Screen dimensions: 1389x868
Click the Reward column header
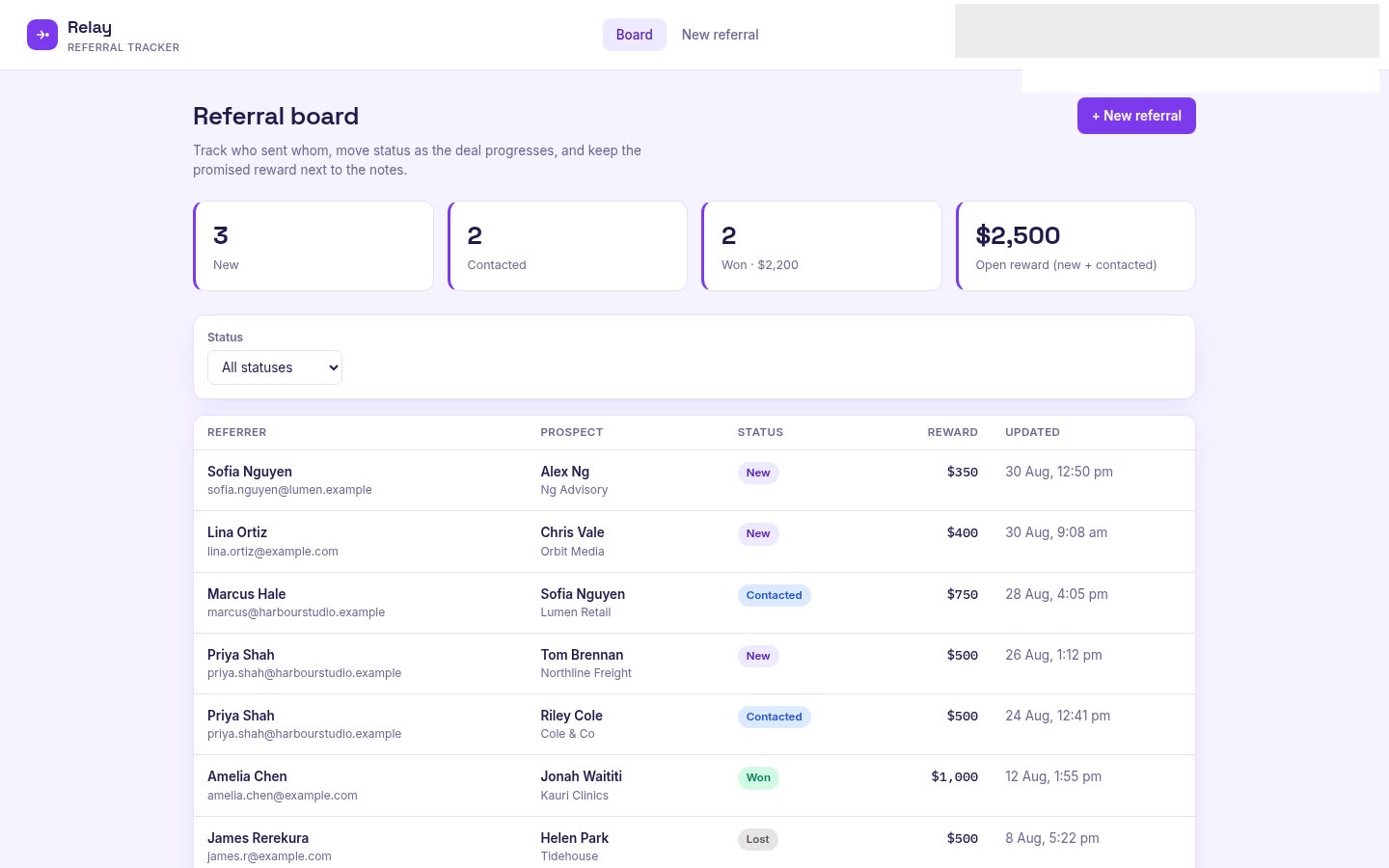953,432
